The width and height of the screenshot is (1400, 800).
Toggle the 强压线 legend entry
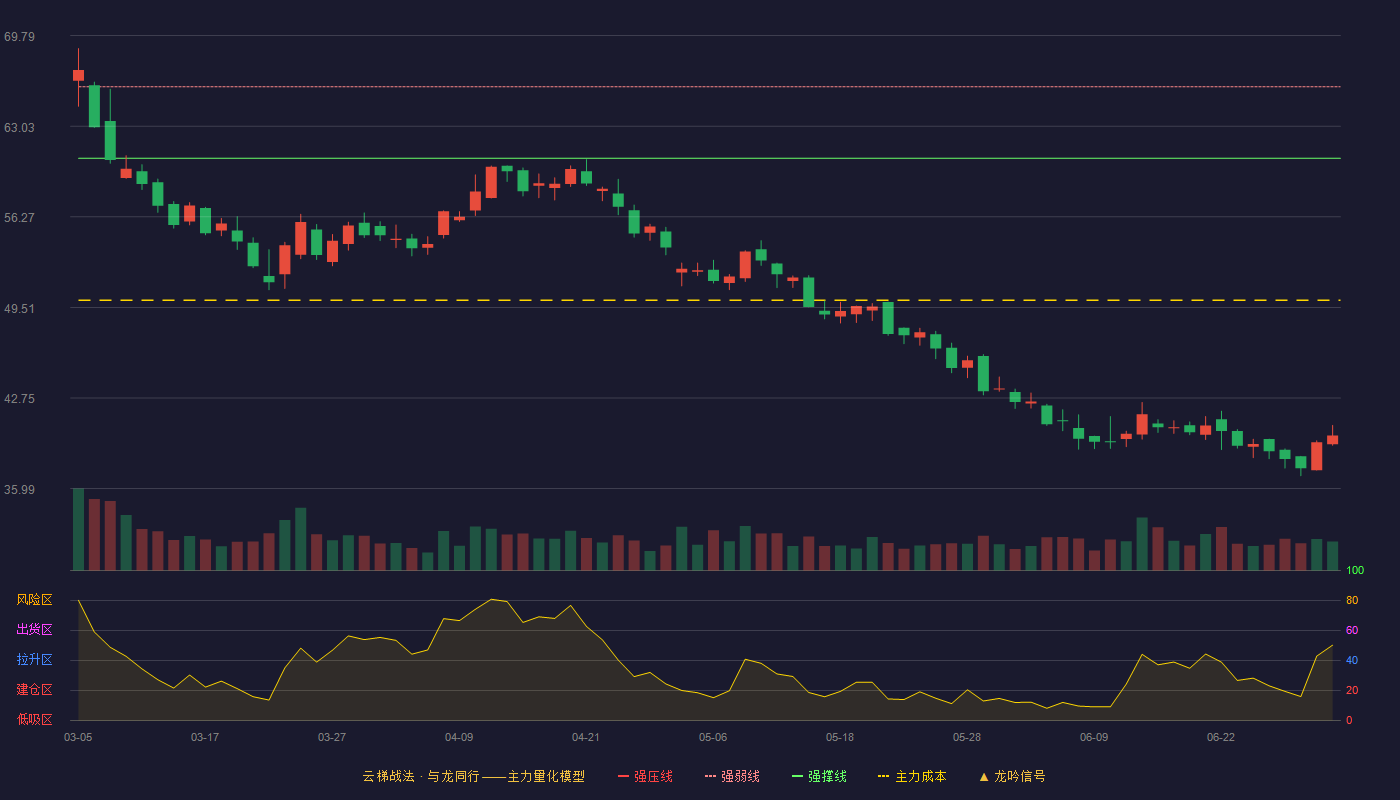click(x=645, y=776)
